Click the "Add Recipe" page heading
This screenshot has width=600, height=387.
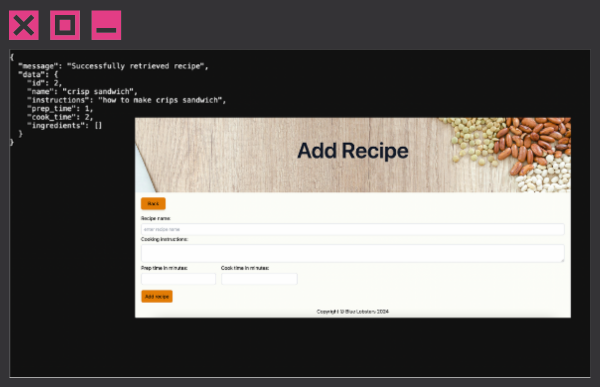click(x=353, y=150)
